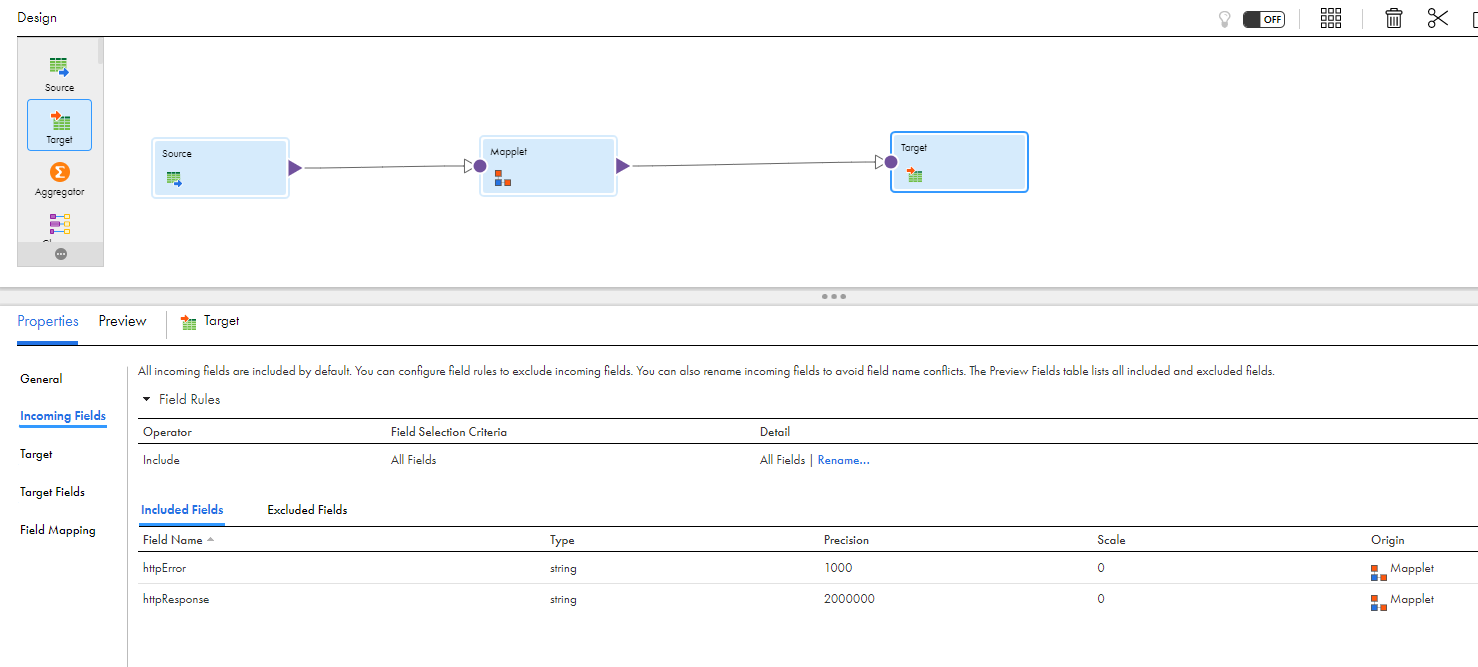Select the Target node on canvas
Screen dimensions: 1478x667
point(959,162)
